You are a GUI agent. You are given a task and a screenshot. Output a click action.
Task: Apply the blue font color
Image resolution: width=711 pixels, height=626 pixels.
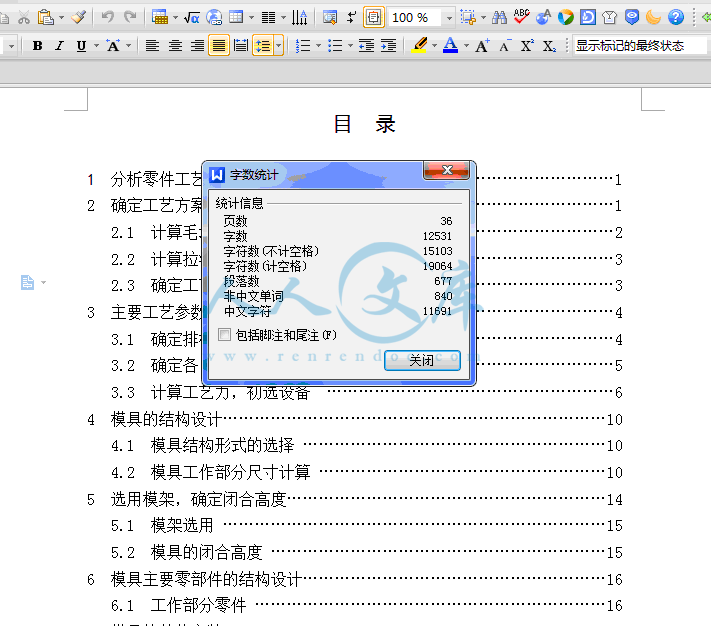450,46
